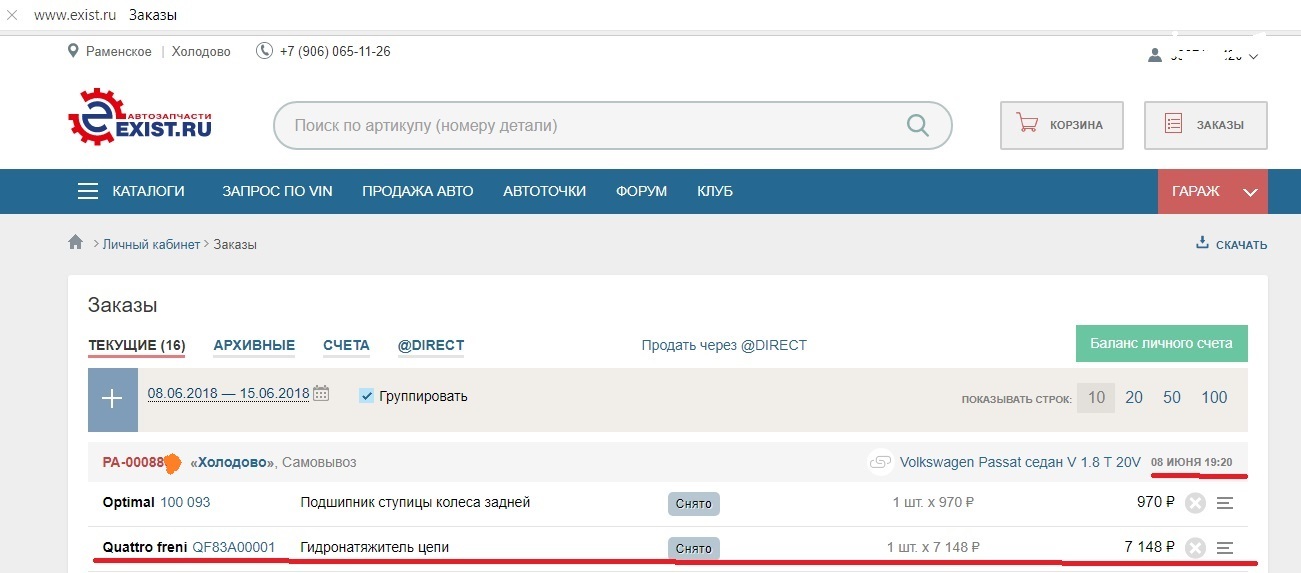
Task: Remove the Quattro freni item with X icon
Action: [1195, 548]
